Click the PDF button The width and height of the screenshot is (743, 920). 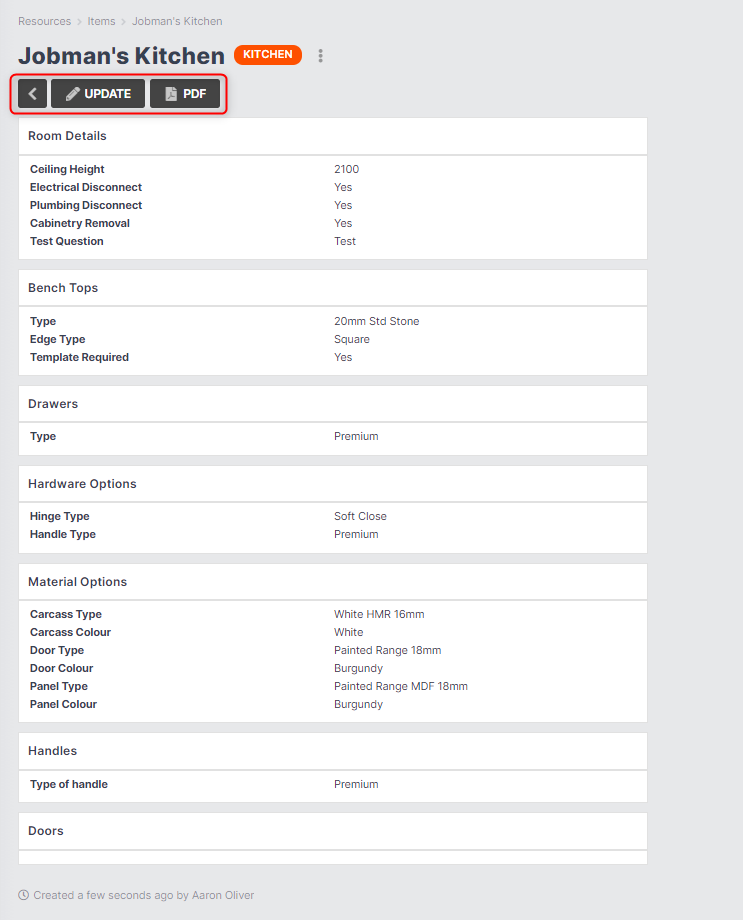tap(185, 93)
